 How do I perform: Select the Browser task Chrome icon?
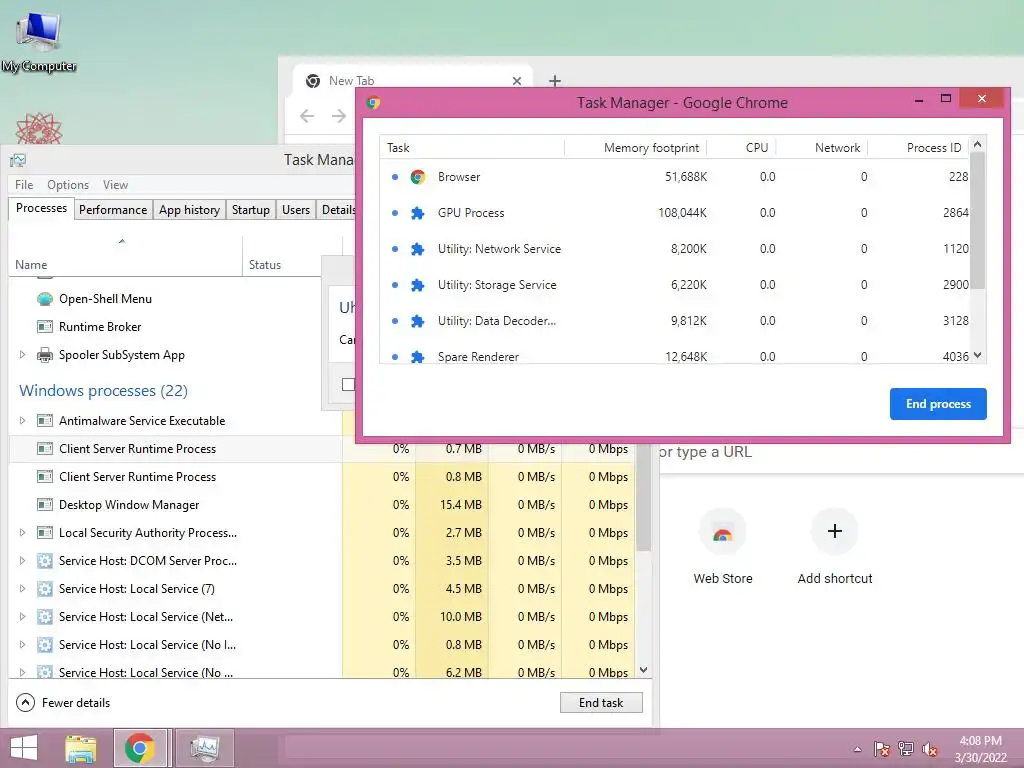pos(418,177)
